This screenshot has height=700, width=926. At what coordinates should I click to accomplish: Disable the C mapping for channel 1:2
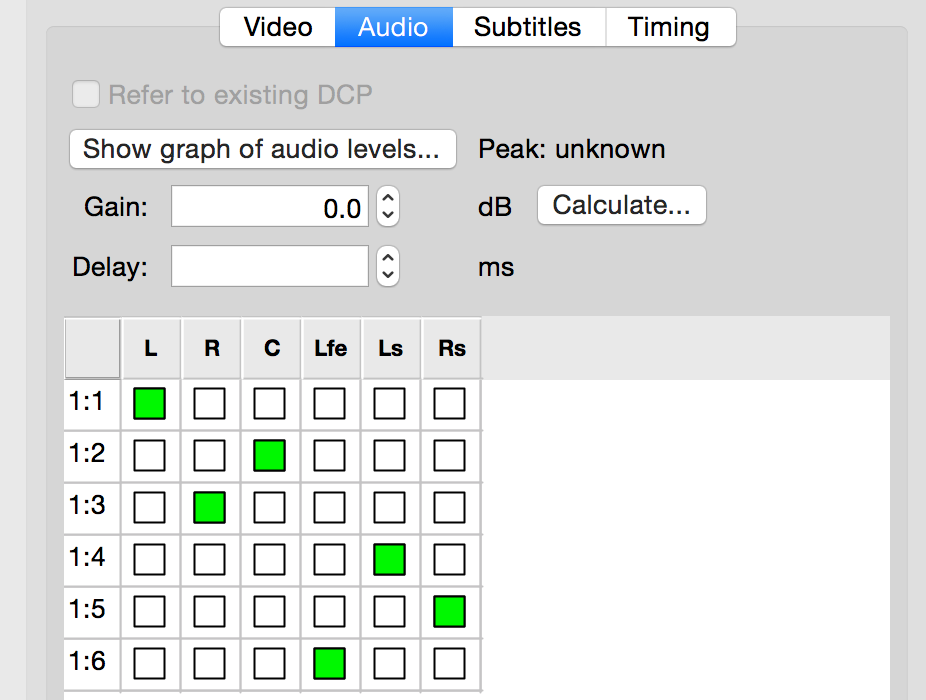(x=270, y=455)
